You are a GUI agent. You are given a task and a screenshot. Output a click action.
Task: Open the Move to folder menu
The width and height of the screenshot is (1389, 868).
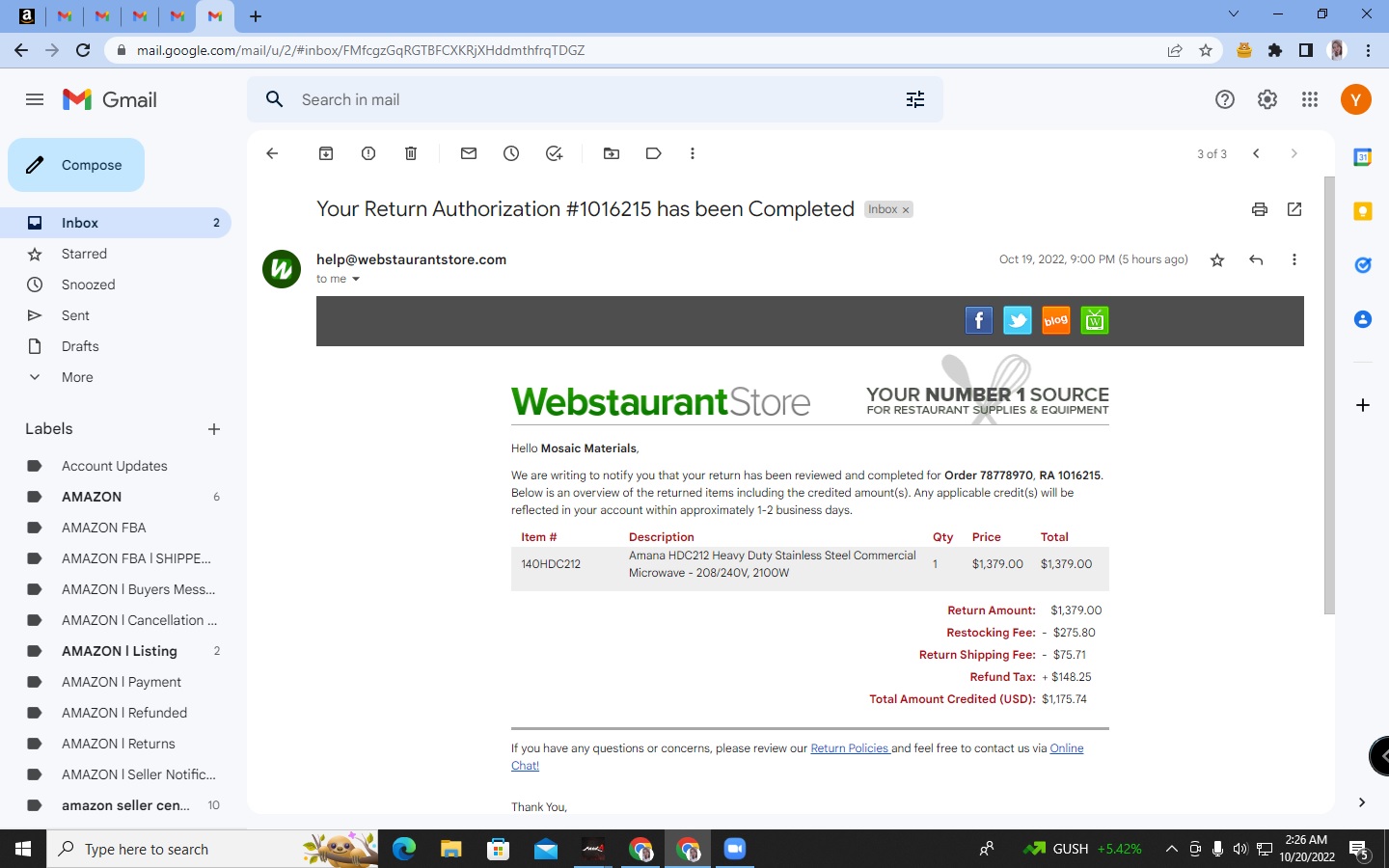[x=612, y=153]
